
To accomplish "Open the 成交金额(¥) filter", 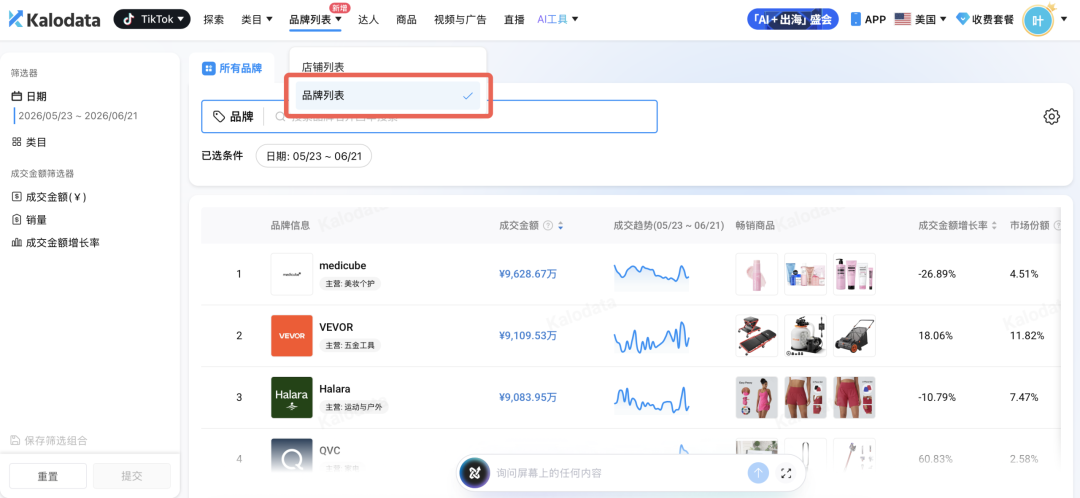I will tap(49, 197).
